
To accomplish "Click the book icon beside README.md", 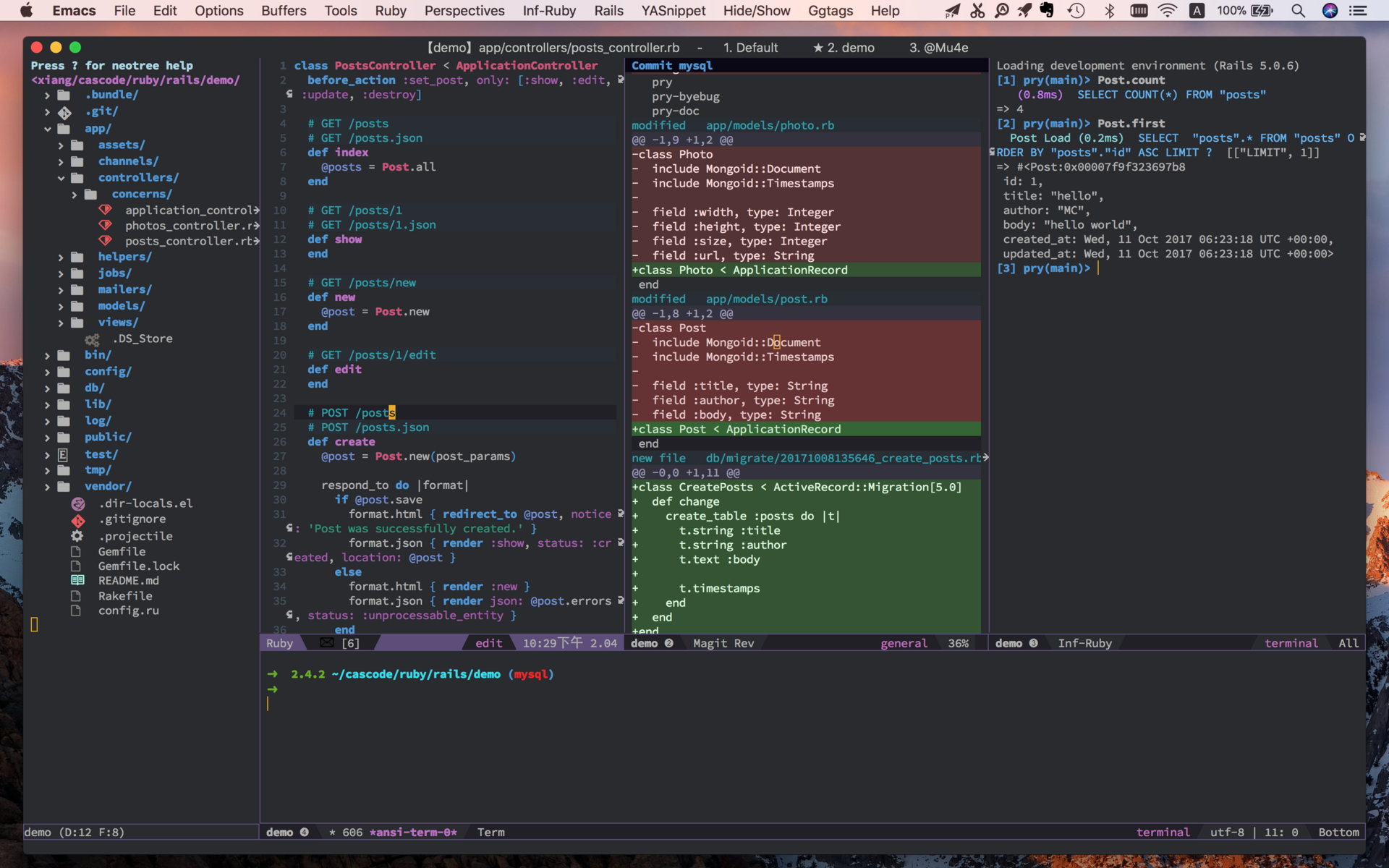I will pos(77,580).
